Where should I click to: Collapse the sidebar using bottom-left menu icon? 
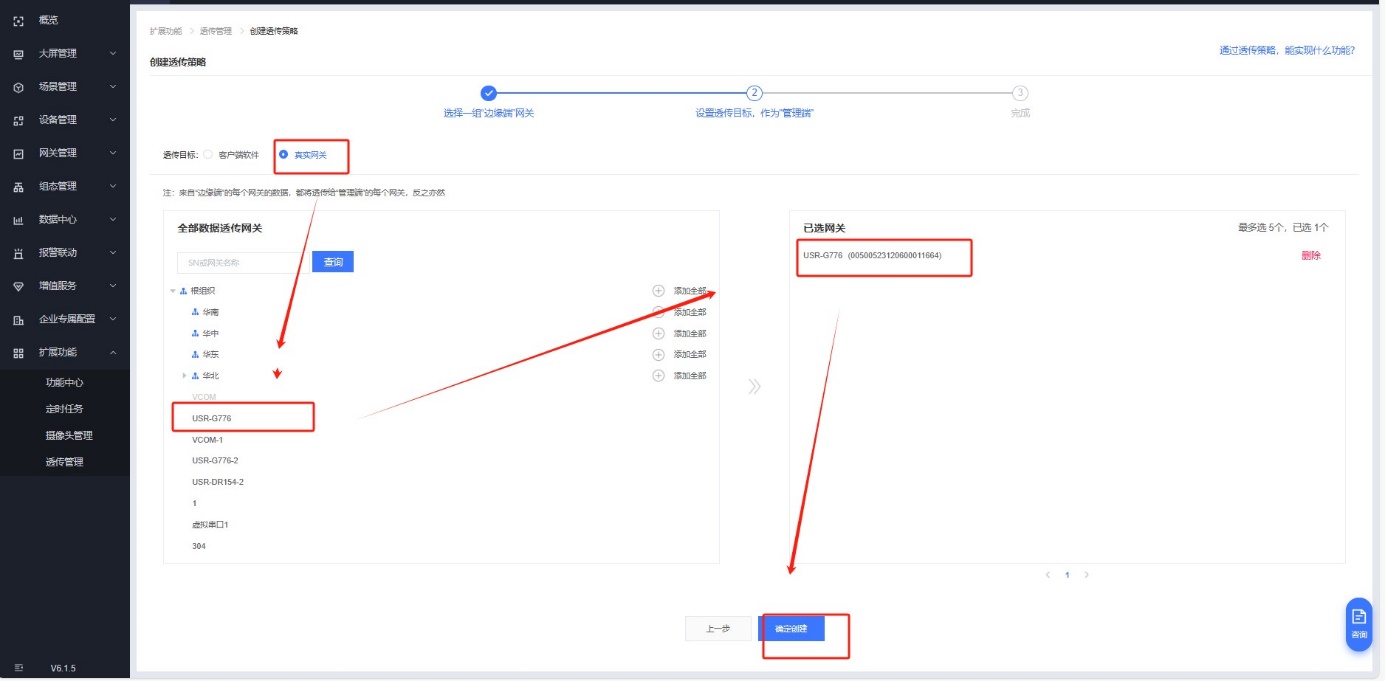(x=18, y=667)
